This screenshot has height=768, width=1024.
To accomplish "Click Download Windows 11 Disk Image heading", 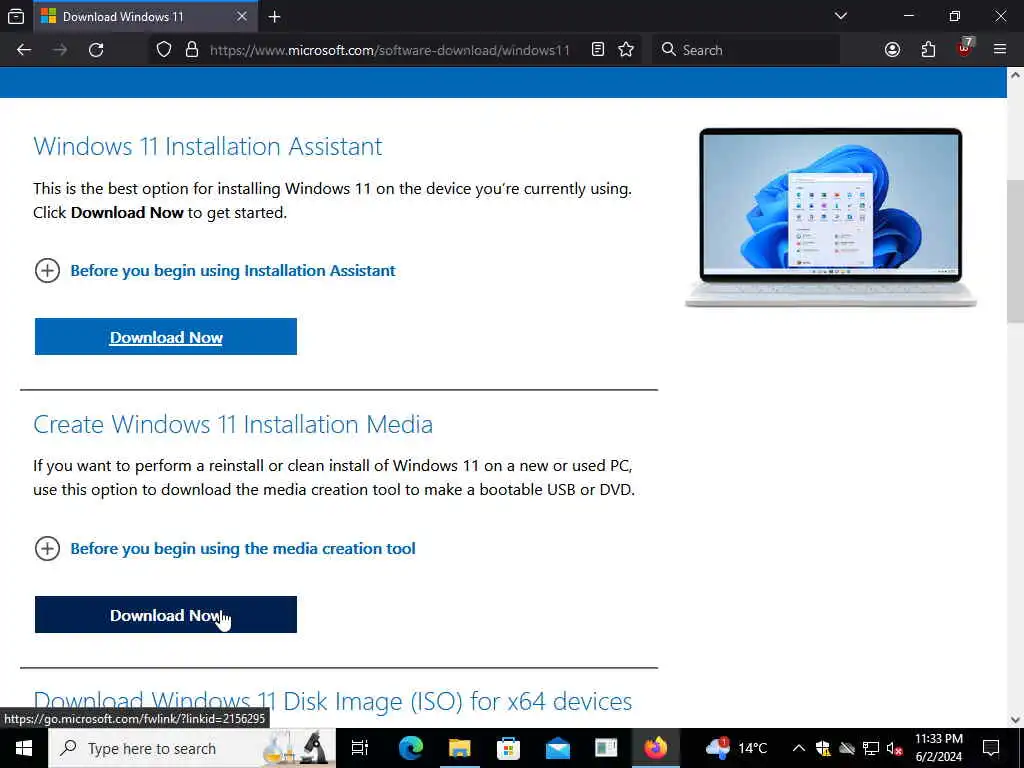I will tap(332, 701).
